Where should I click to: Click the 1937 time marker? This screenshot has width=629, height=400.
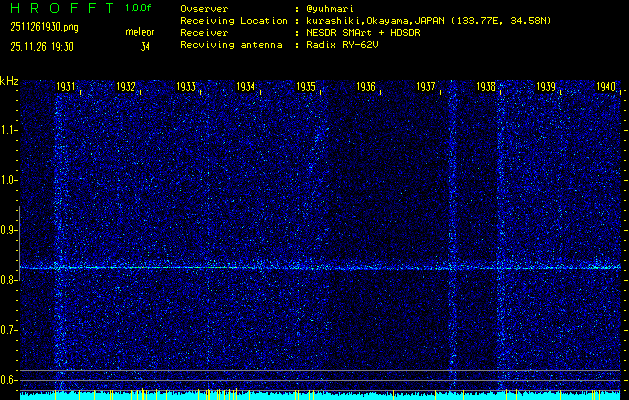(x=426, y=87)
